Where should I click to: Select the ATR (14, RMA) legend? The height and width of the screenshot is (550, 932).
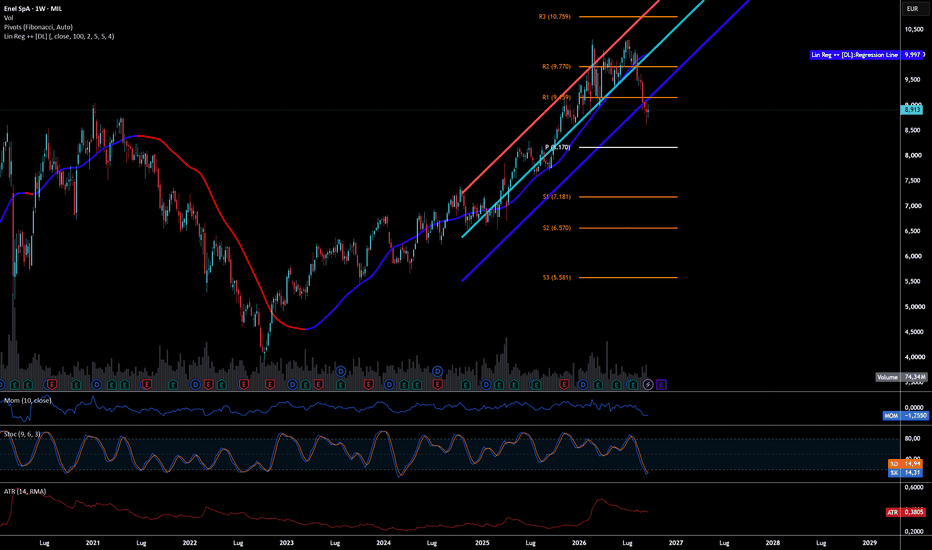tap(25, 492)
